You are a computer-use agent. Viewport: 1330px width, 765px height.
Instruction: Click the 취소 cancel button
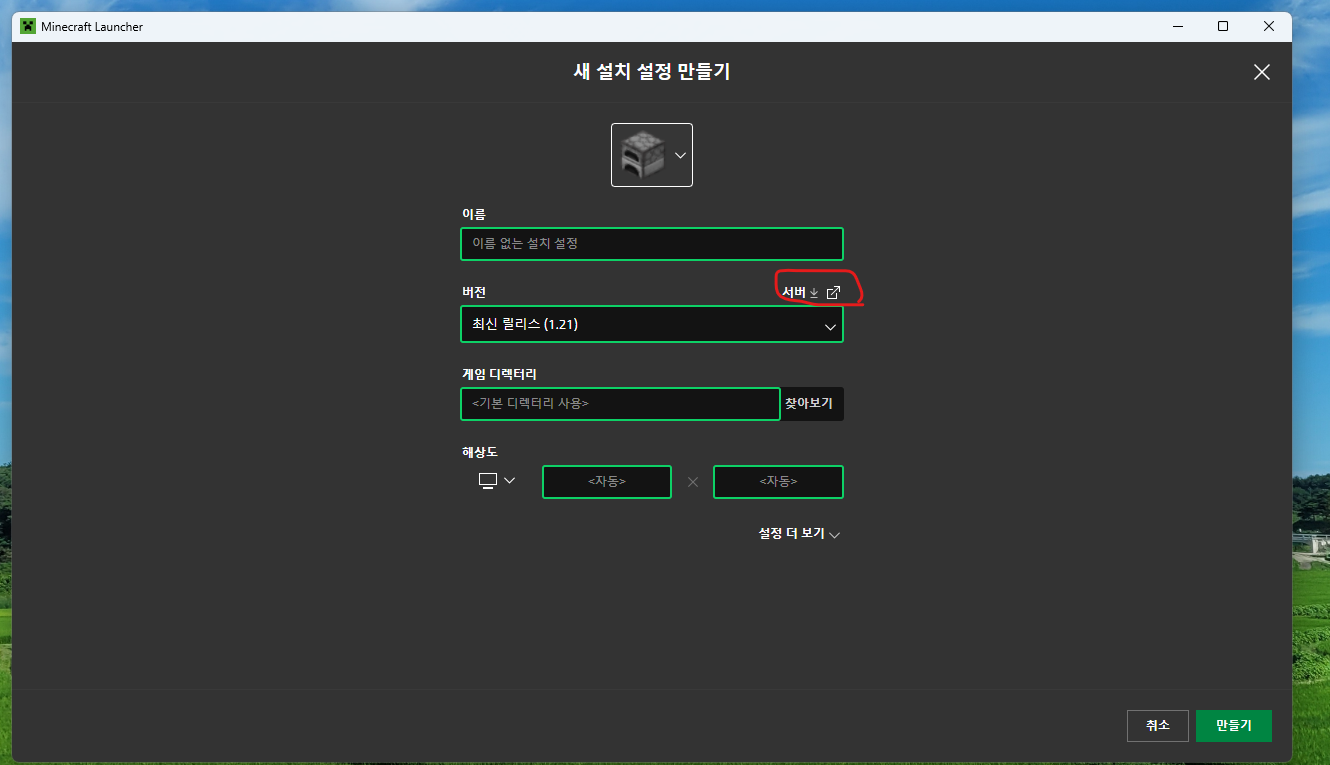coord(1157,726)
